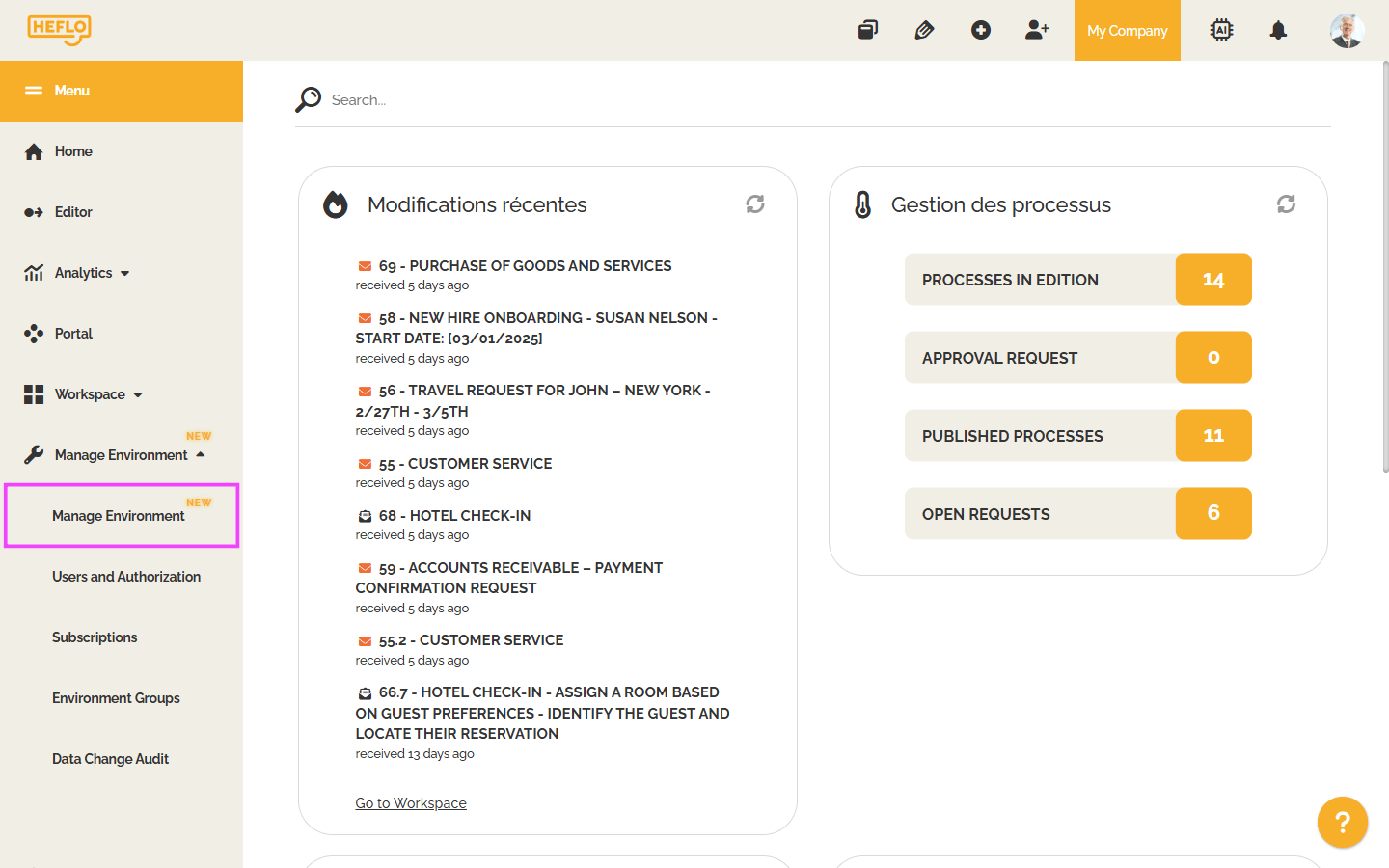Click the Home house icon
This screenshot has height=868, width=1389.
[34, 151]
